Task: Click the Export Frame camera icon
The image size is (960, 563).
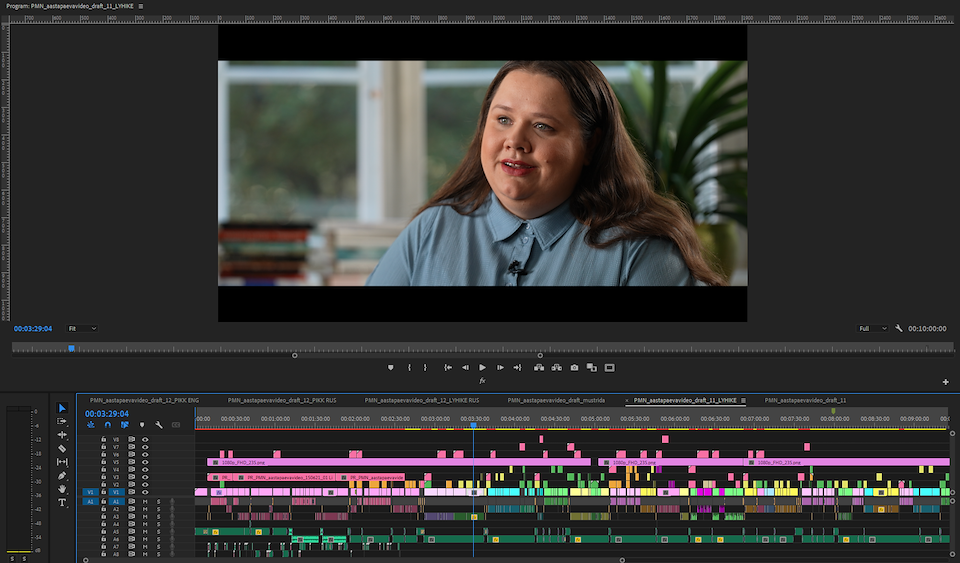Action: pyautogui.click(x=574, y=368)
